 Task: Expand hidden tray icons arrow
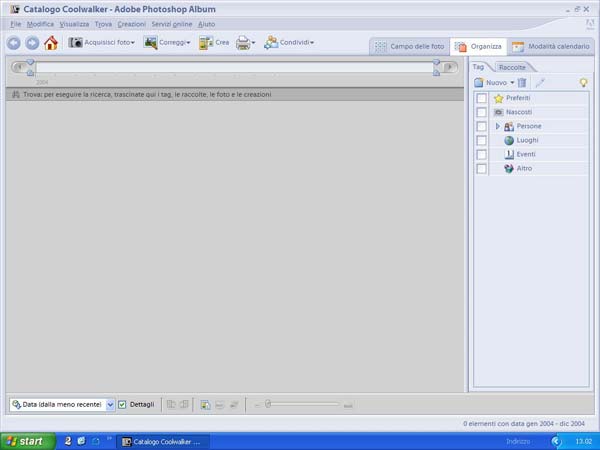[x=556, y=441]
